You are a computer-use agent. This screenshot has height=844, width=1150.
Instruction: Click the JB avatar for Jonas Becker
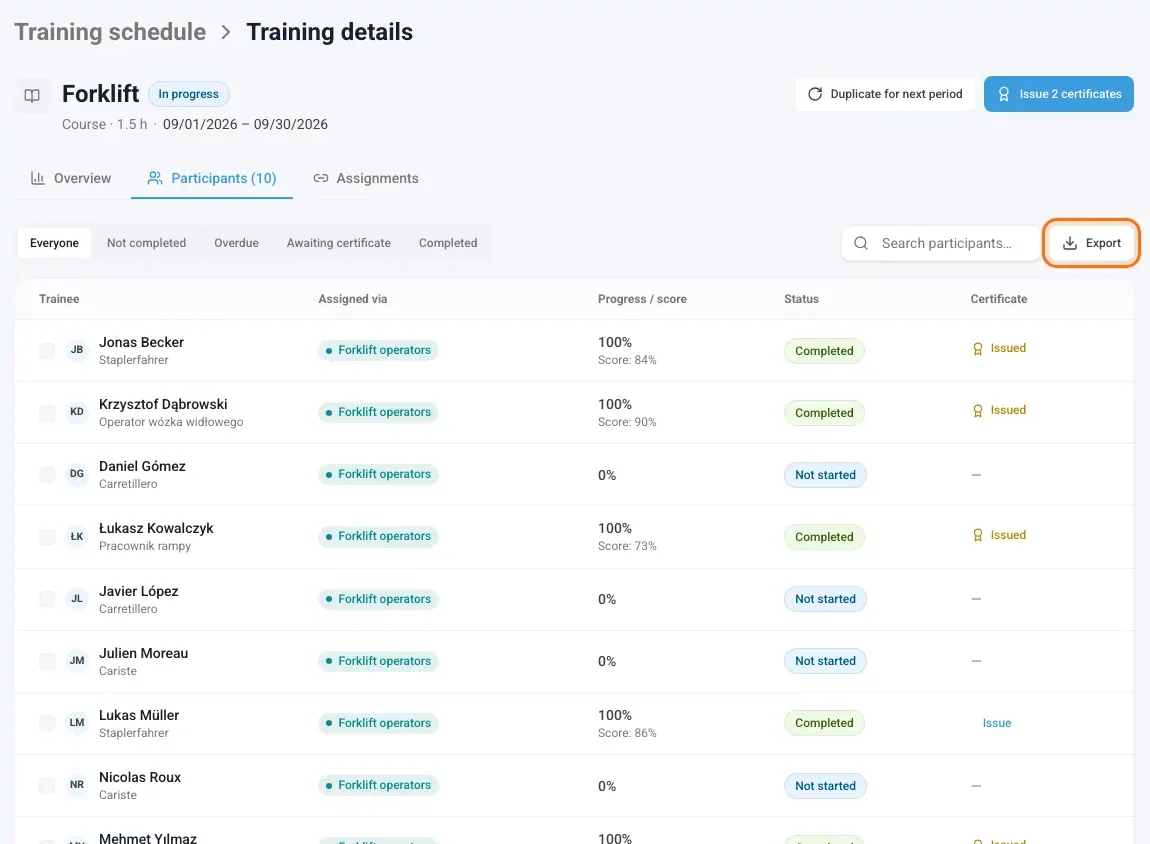pyautogui.click(x=77, y=350)
